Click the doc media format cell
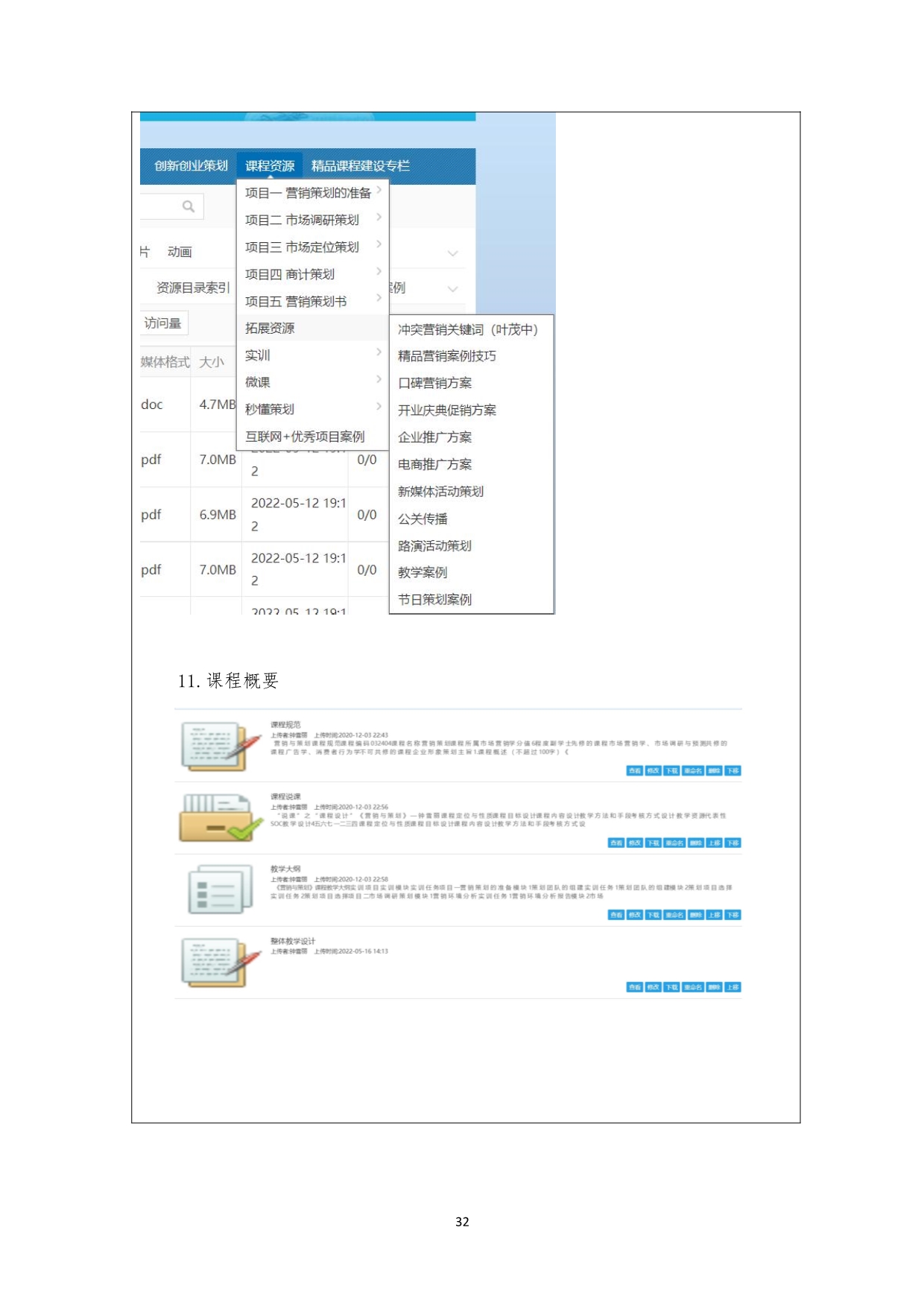Viewport: 924px width, 1306px height. [x=151, y=405]
